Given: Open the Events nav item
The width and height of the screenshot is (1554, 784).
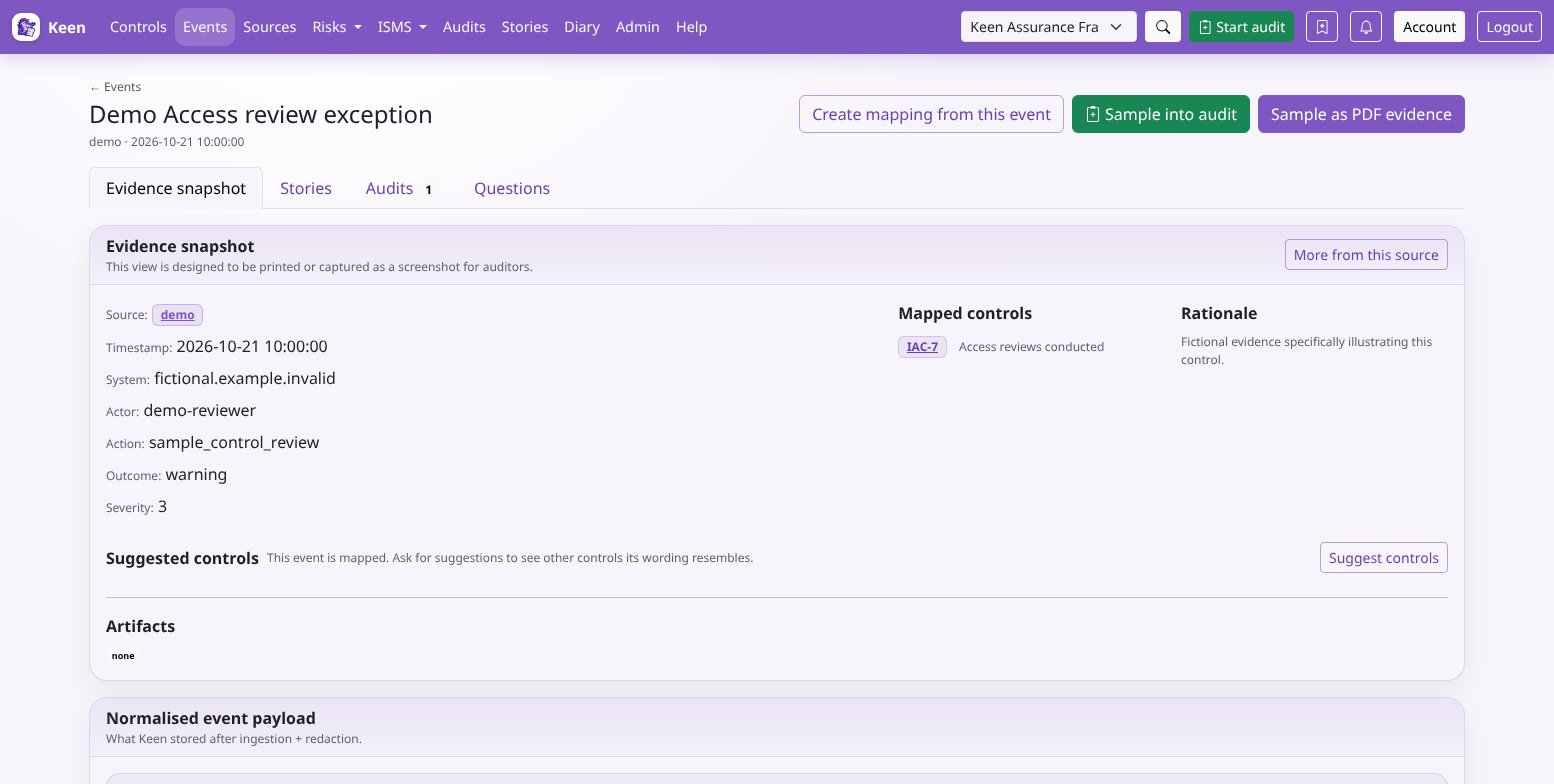Looking at the screenshot, I should point(205,27).
